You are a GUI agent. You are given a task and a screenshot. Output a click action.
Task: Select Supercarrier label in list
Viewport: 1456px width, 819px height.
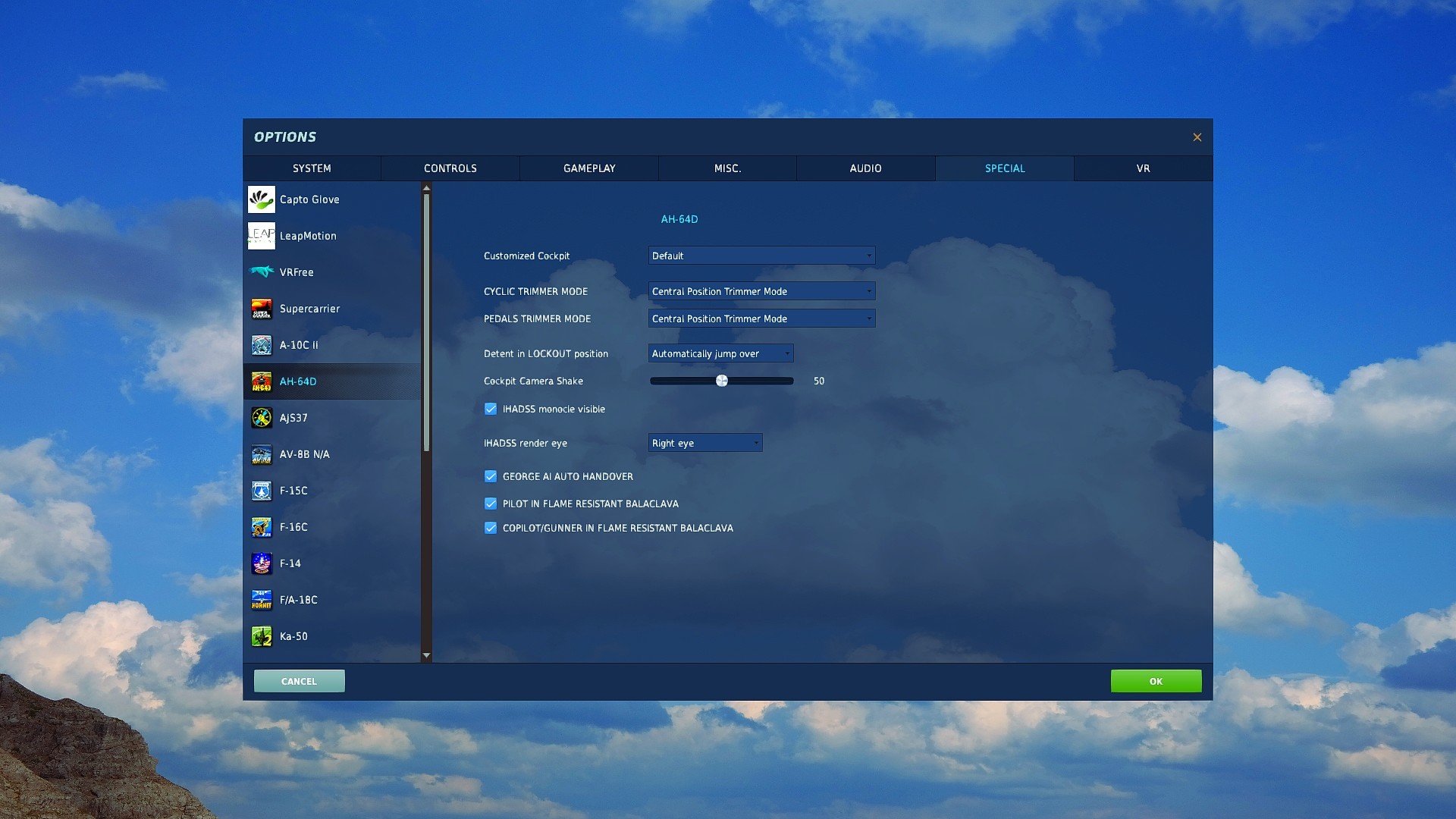[x=309, y=309]
